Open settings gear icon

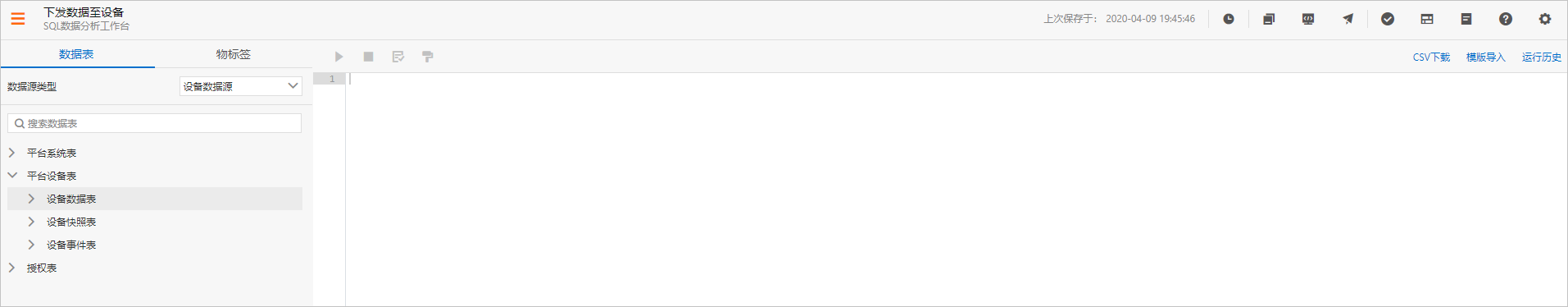(1545, 19)
